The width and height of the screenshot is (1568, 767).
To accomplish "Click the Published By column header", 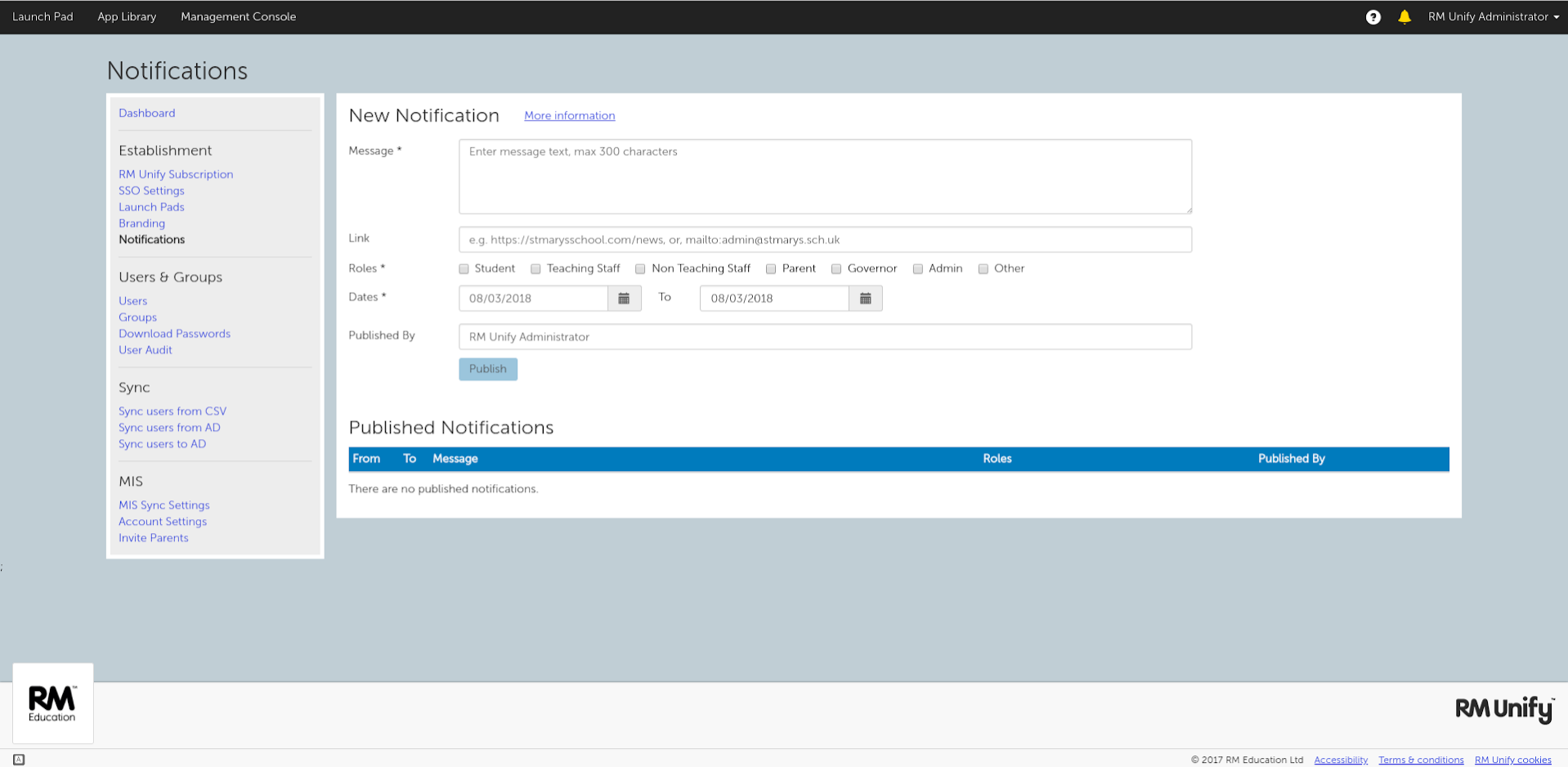I will coord(1291,459).
